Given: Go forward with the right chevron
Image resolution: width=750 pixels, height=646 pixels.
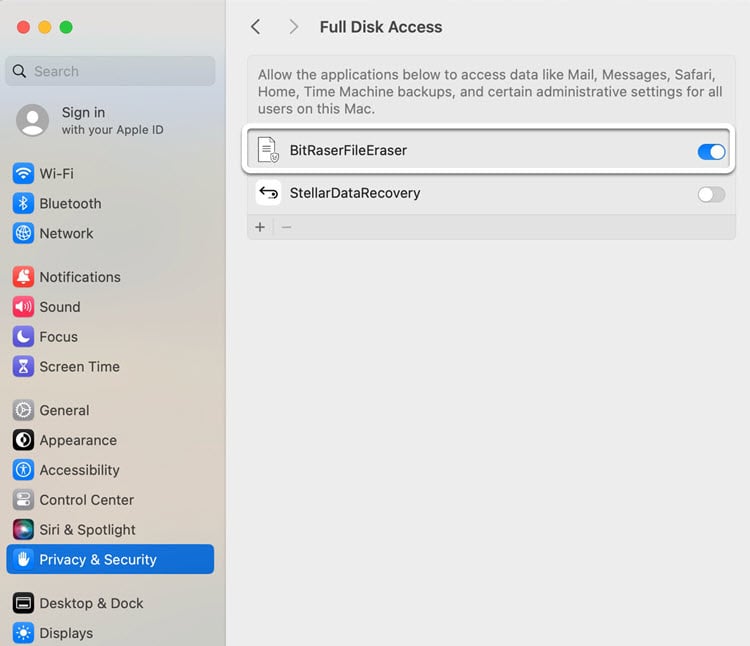Looking at the screenshot, I should [x=293, y=27].
